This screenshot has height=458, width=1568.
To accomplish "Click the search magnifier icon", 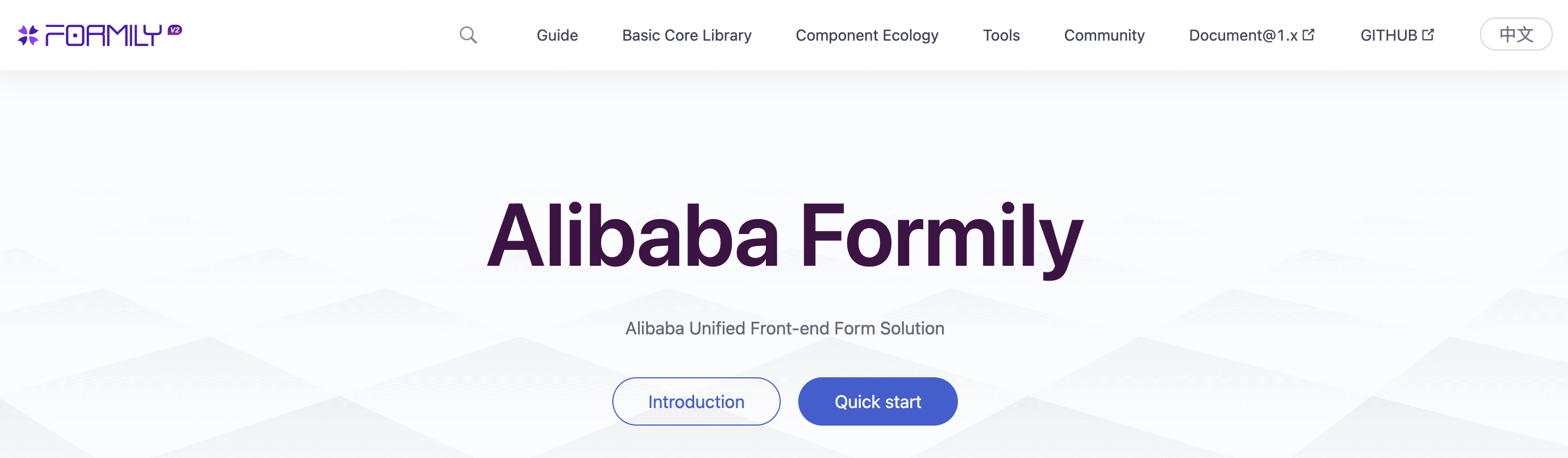I will click(467, 35).
